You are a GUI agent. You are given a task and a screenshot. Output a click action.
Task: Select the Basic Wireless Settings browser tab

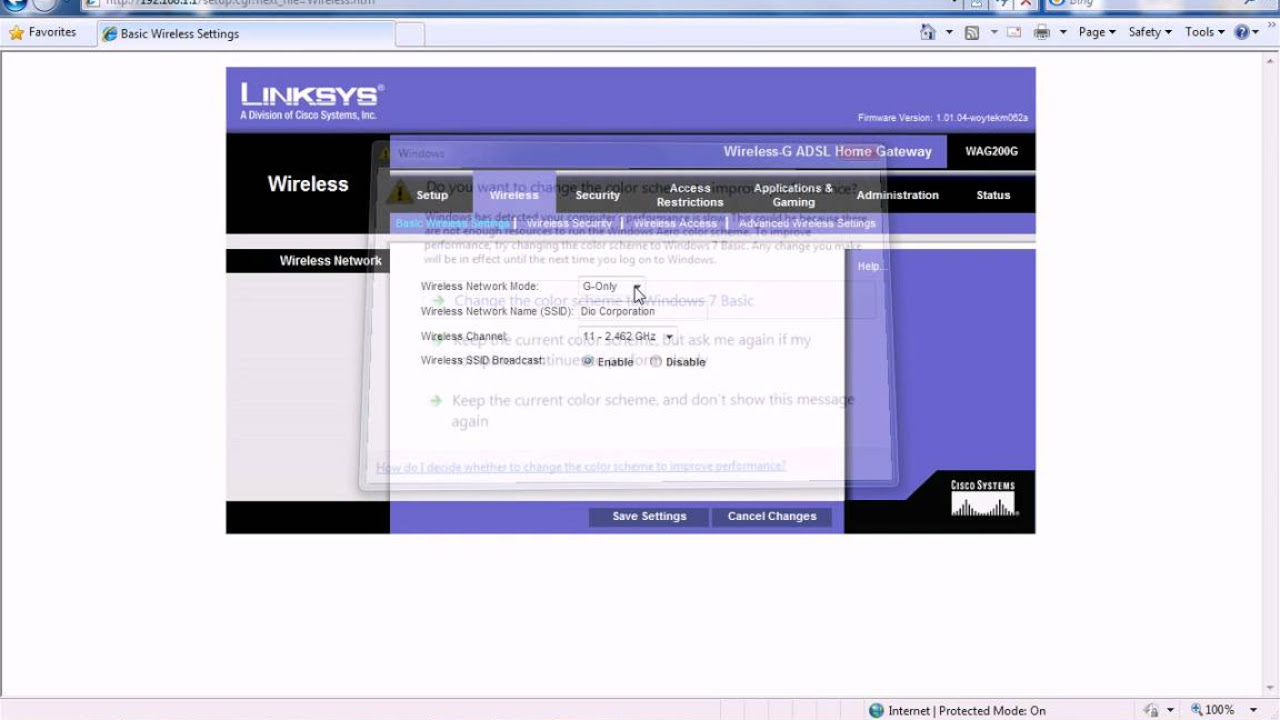[244, 33]
